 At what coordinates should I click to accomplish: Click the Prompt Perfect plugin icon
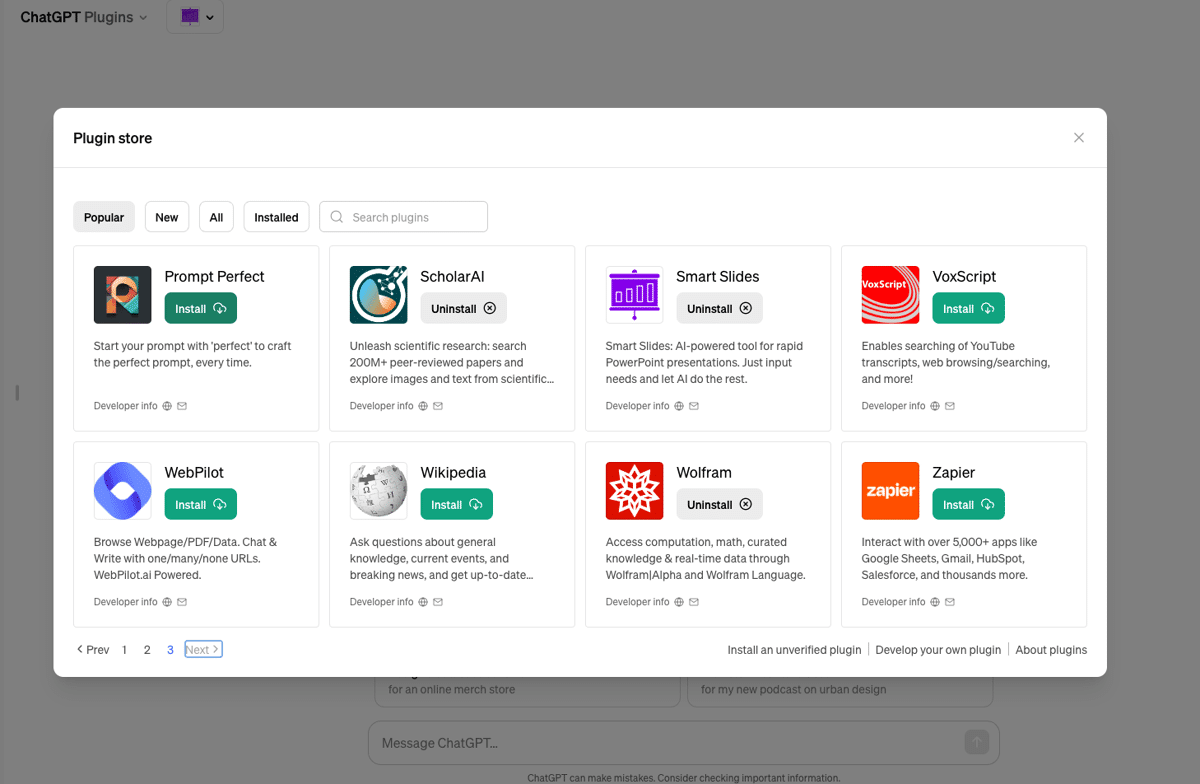(x=122, y=294)
